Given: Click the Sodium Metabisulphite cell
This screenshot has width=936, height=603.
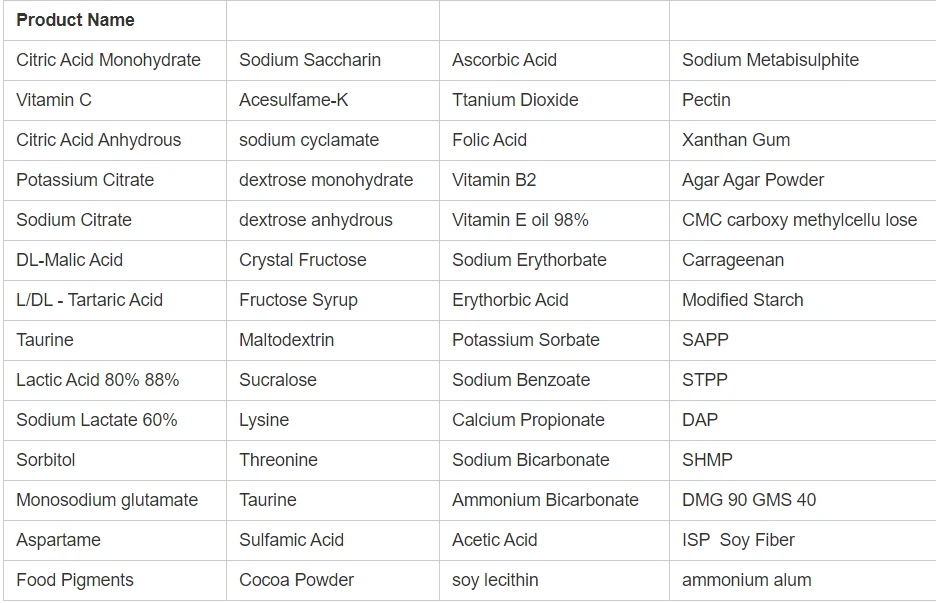Looking at the screenshot, I should (x=770, y=60).
